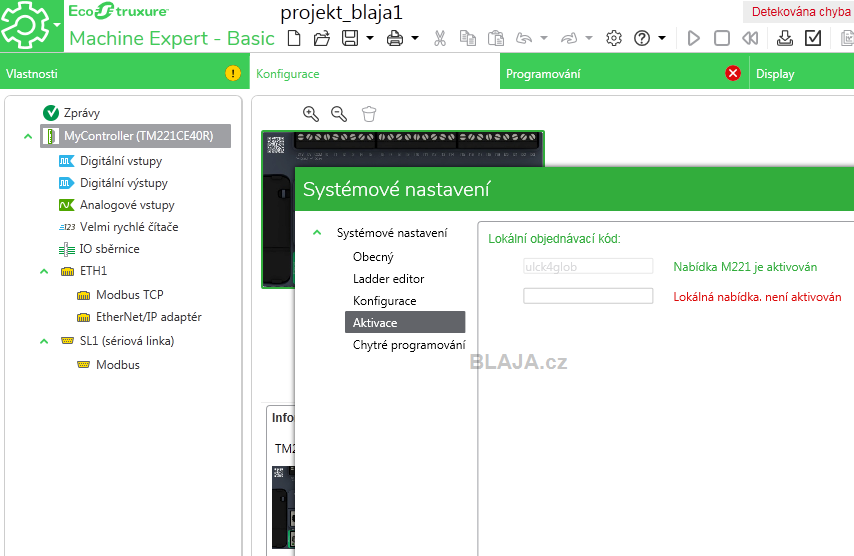Click the Compile check icon
The width and height of the screenshot is (854, 556).
(x=813, y=38)
